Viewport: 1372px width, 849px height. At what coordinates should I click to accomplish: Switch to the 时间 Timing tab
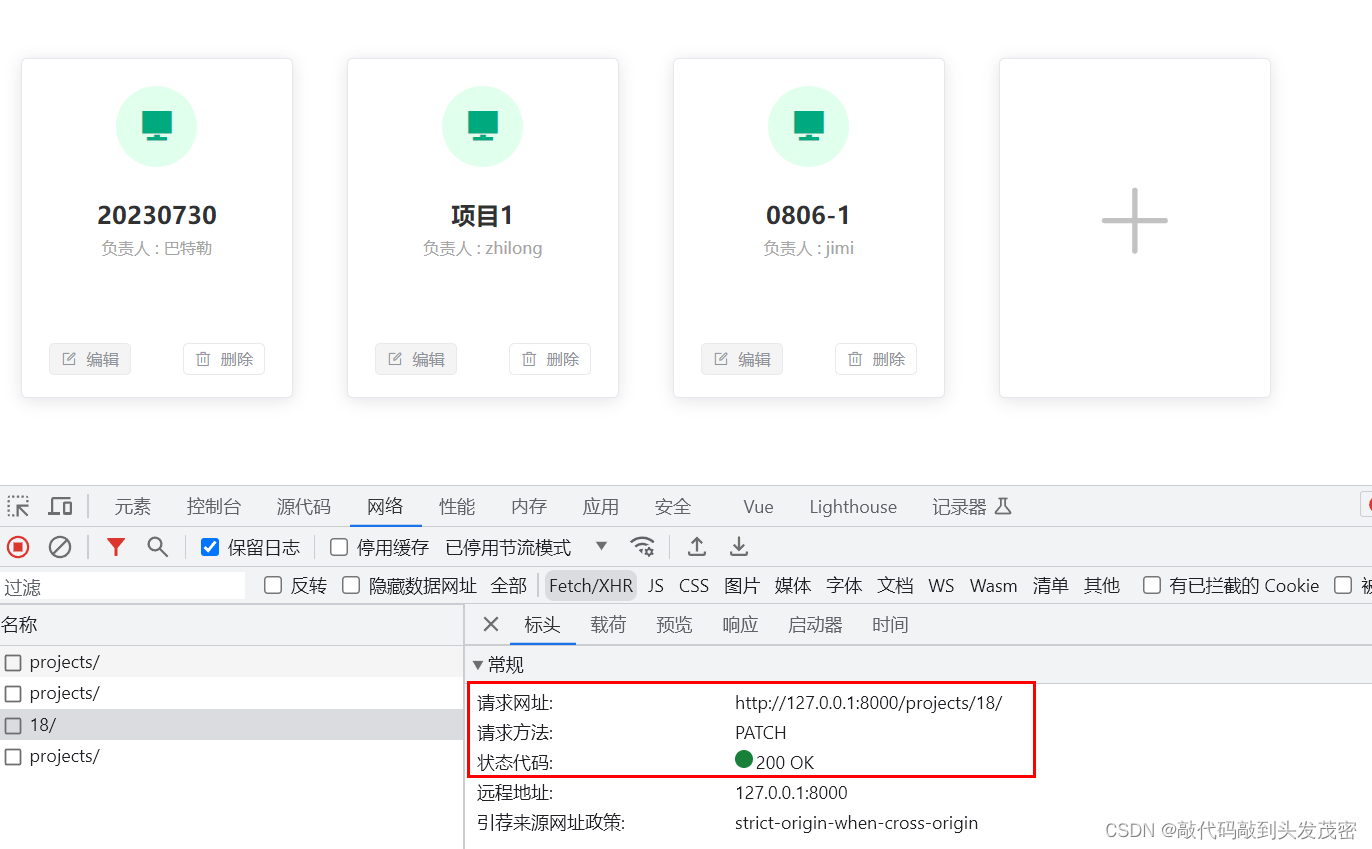tap(890, 625)
